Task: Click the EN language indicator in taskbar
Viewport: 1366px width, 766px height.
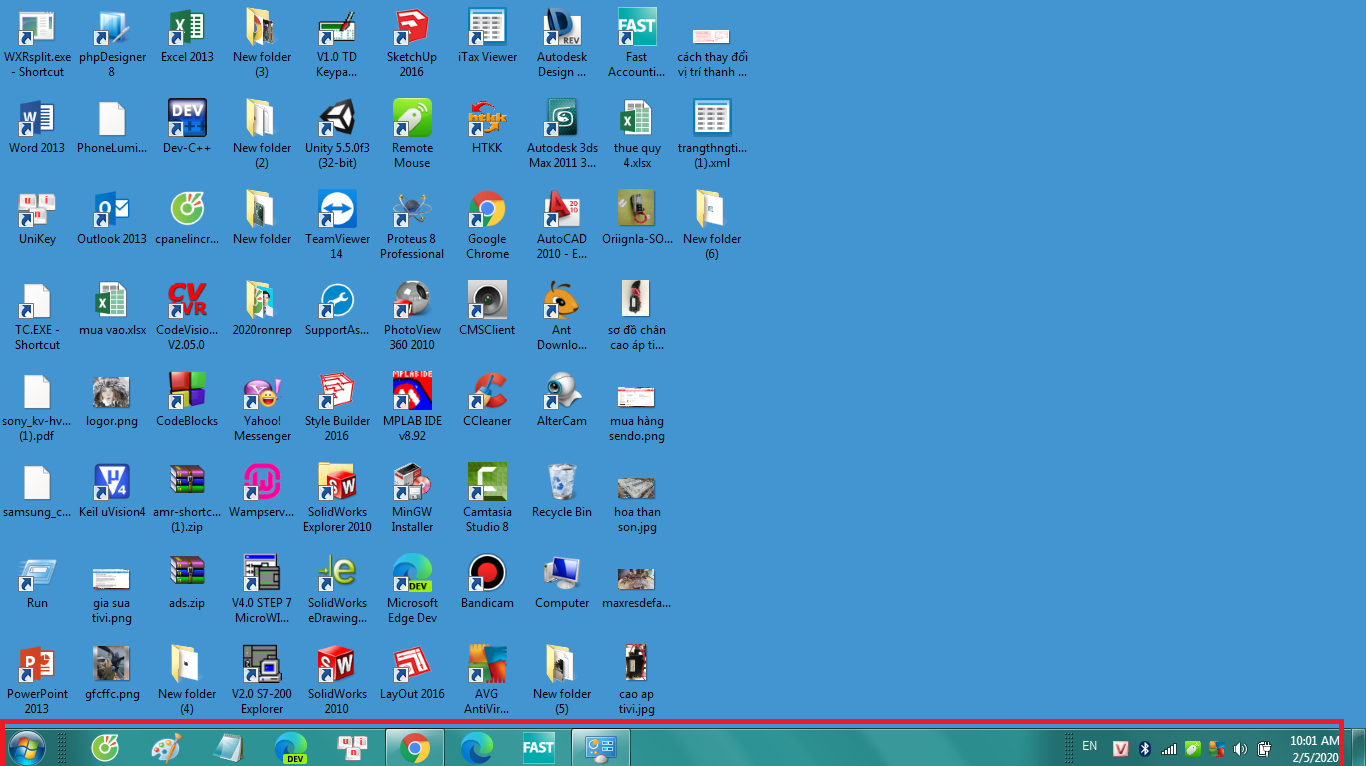Action: coord(1089,746)
